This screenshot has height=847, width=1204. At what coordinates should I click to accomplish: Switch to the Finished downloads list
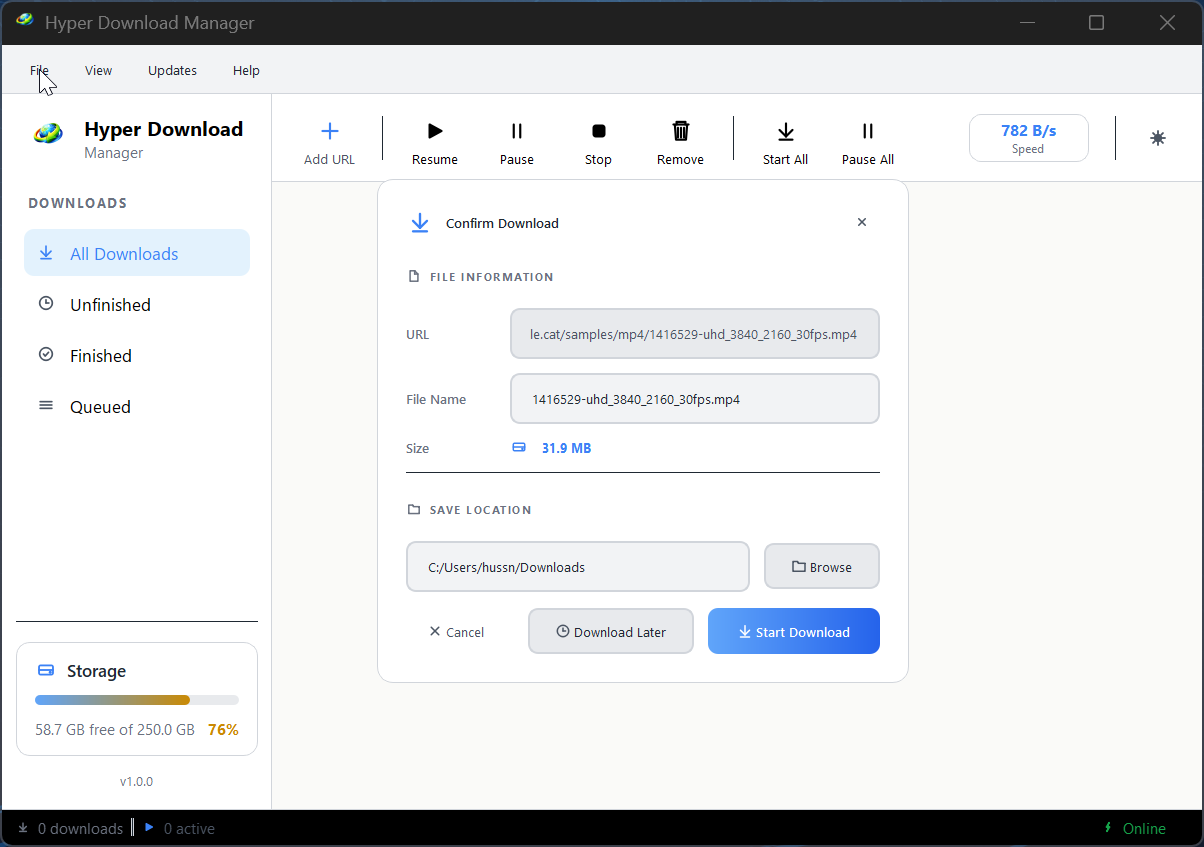[x=101, y=355]
